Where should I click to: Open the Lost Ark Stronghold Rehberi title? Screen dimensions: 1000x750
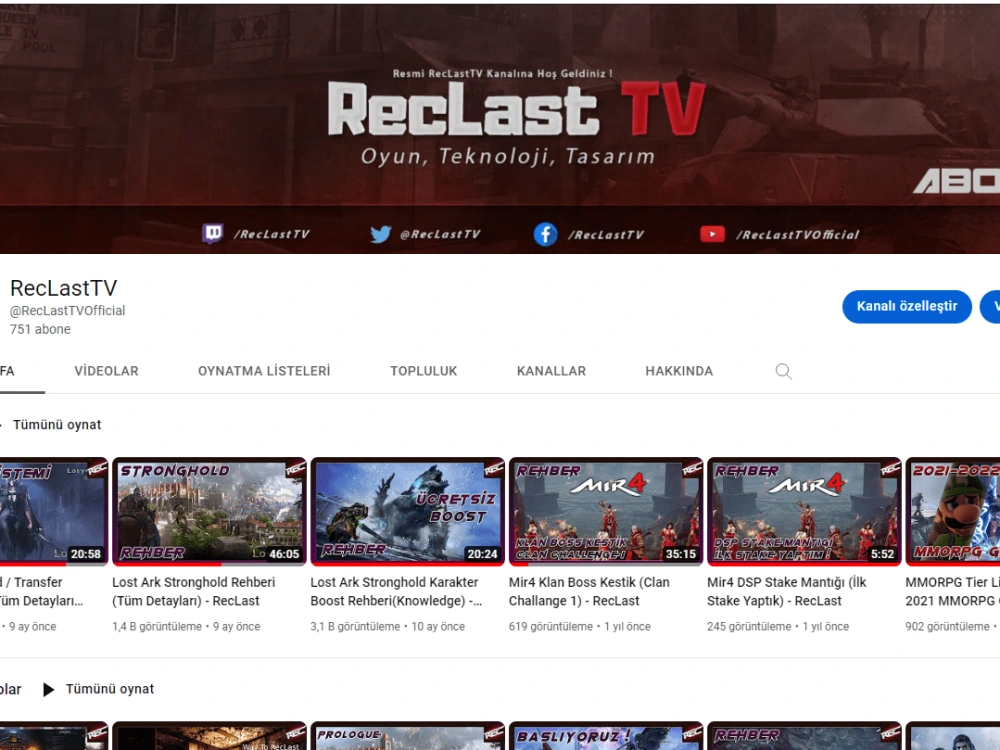pyautogui.click(x=194, y=591)
